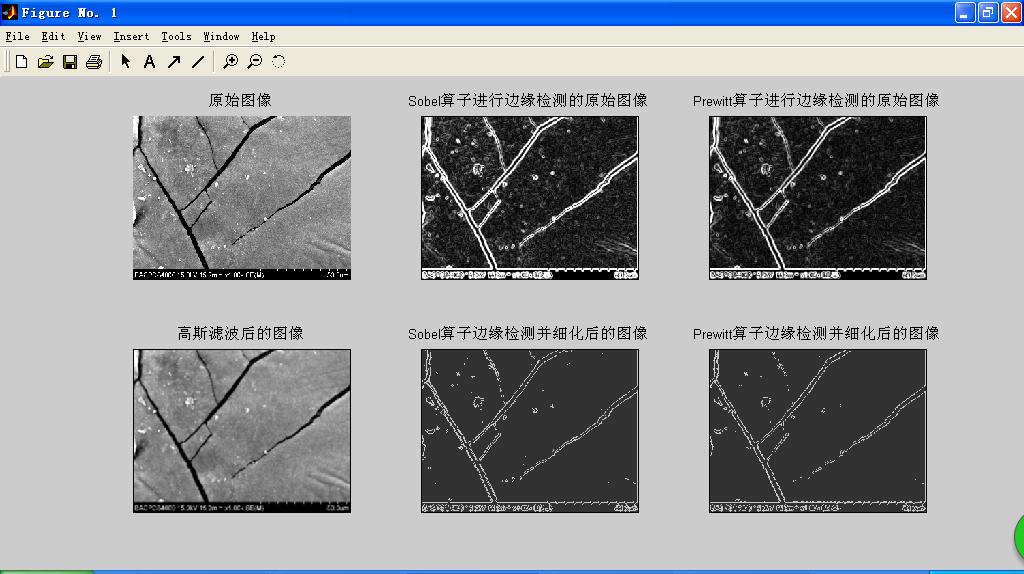
Task: Select the Insert Line tool
Action: [x=198, y=61]
